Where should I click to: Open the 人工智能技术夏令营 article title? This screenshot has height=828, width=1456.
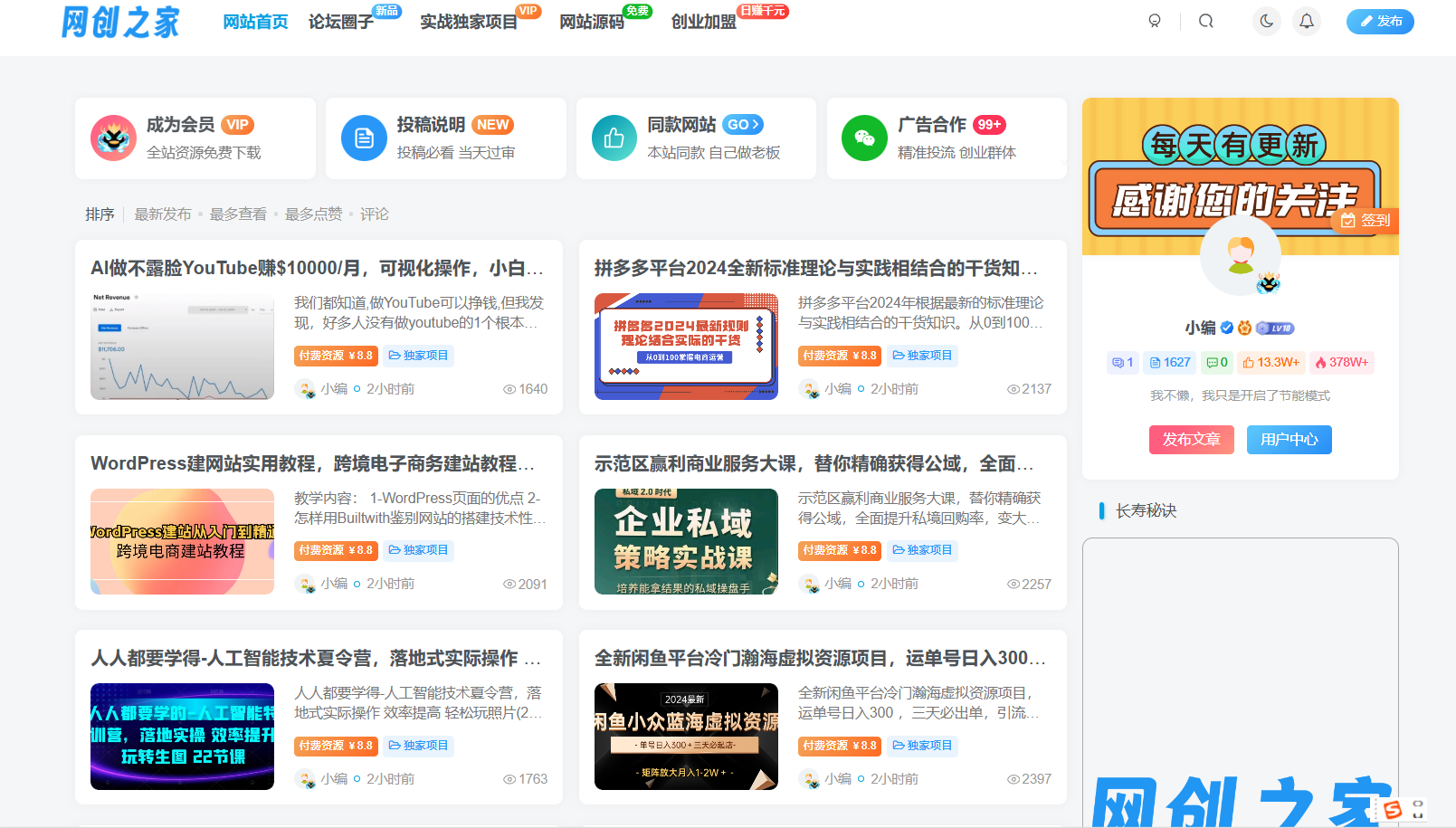pos(316,658)
